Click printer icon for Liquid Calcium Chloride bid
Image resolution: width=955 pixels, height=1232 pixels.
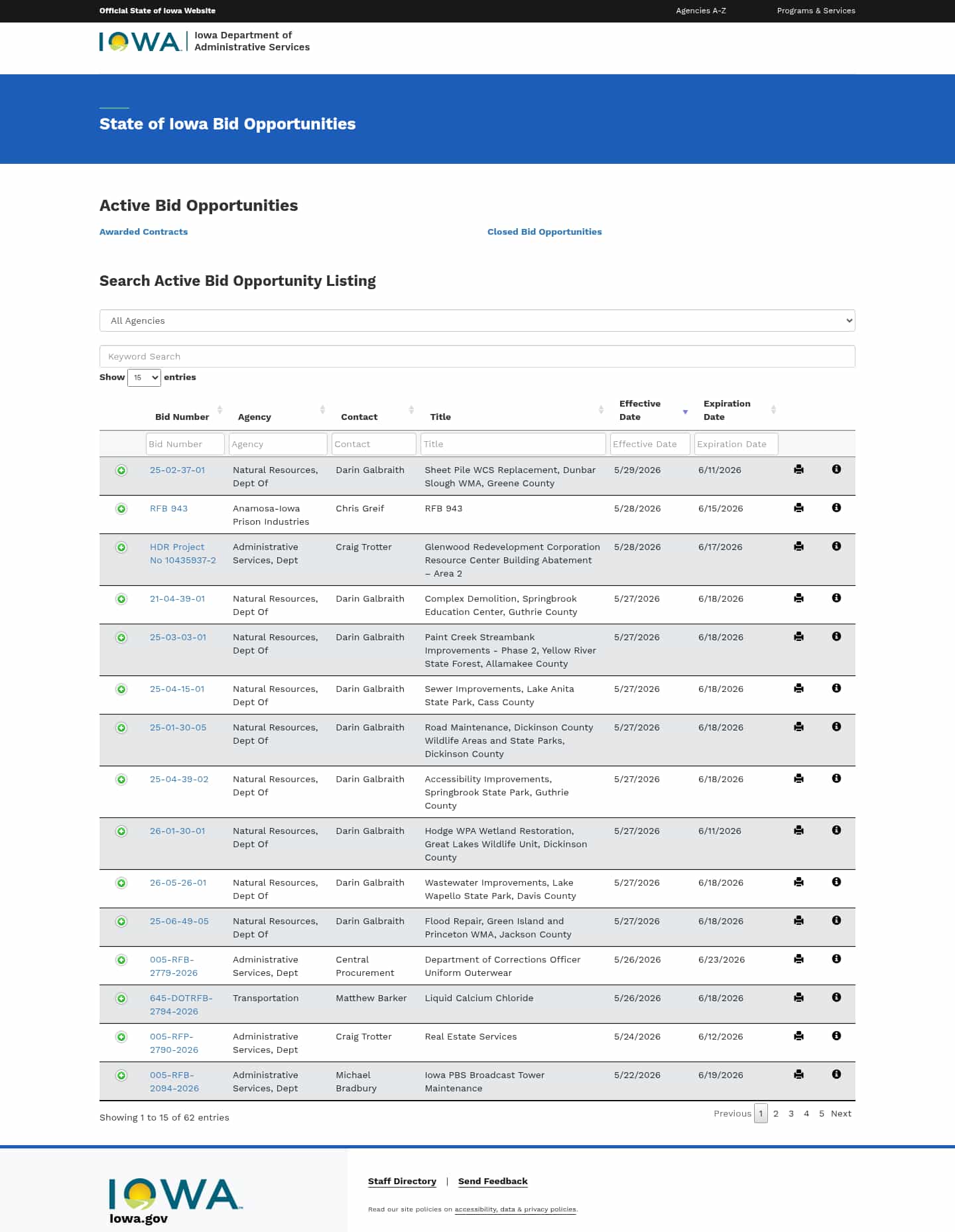(798, 997)
